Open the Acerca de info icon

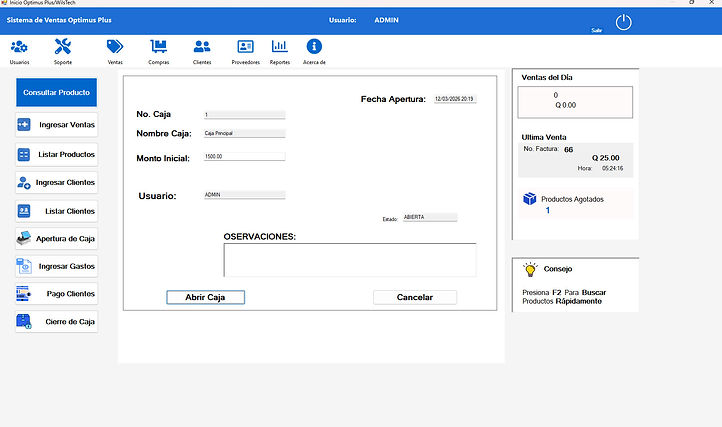coord(314,47)
